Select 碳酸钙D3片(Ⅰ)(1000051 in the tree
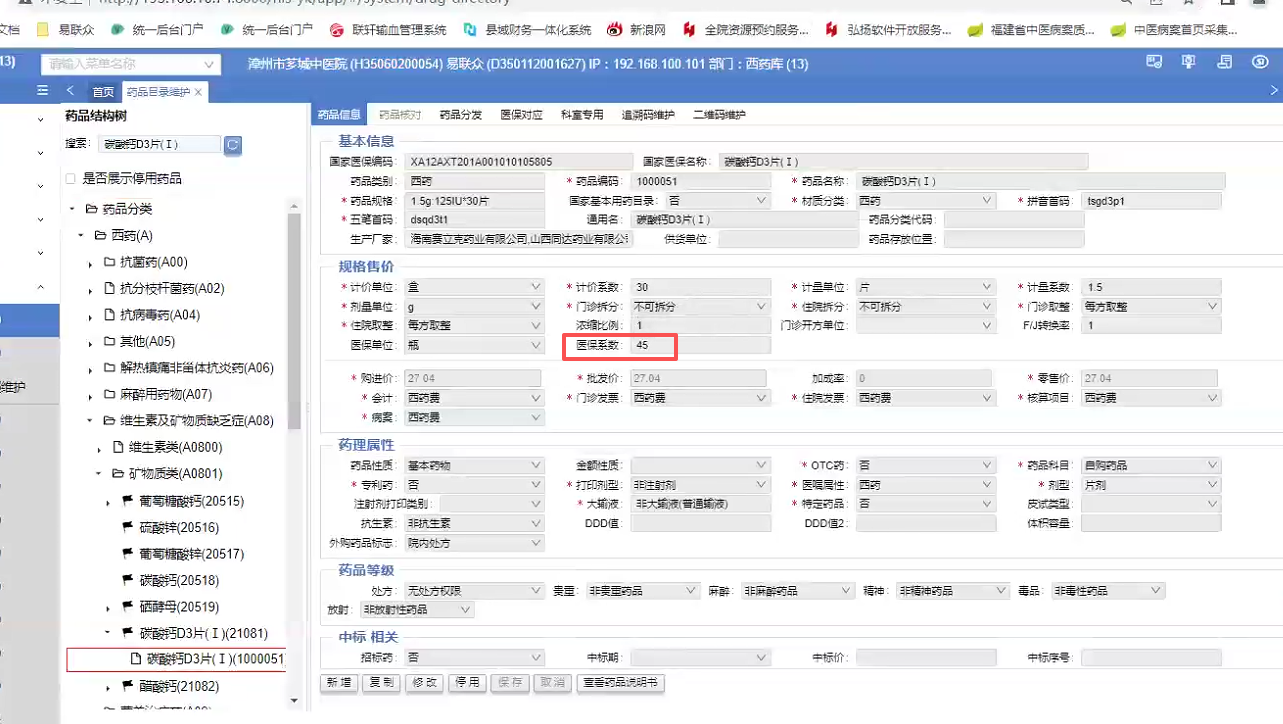The width and height of the screenshot is (1283, 724). point(176,660)
